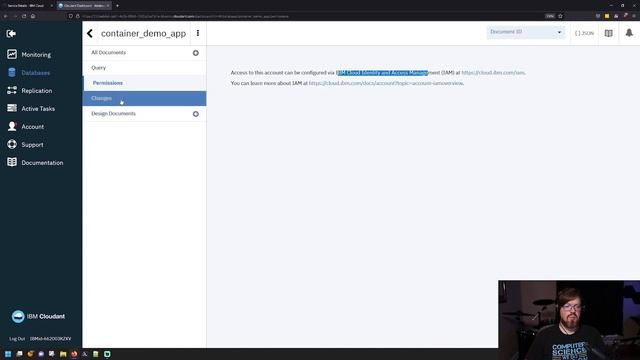
Task: Open notifications with the bell icon
Action: pos(629,33)
